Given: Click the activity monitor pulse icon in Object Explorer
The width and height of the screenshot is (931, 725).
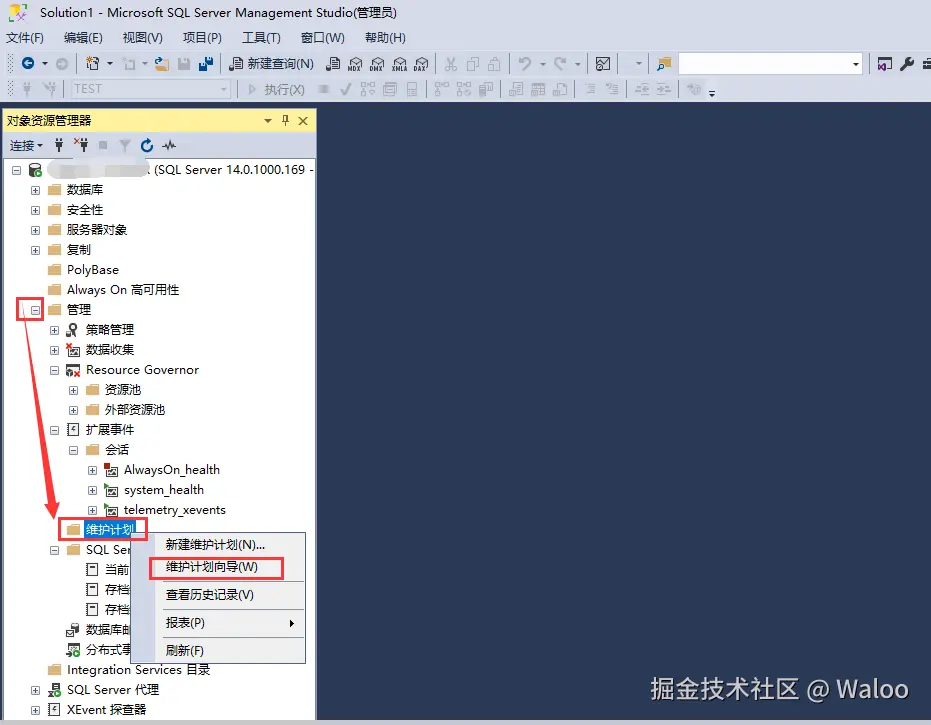Looking at the screenshot, I should coord(169,145).
